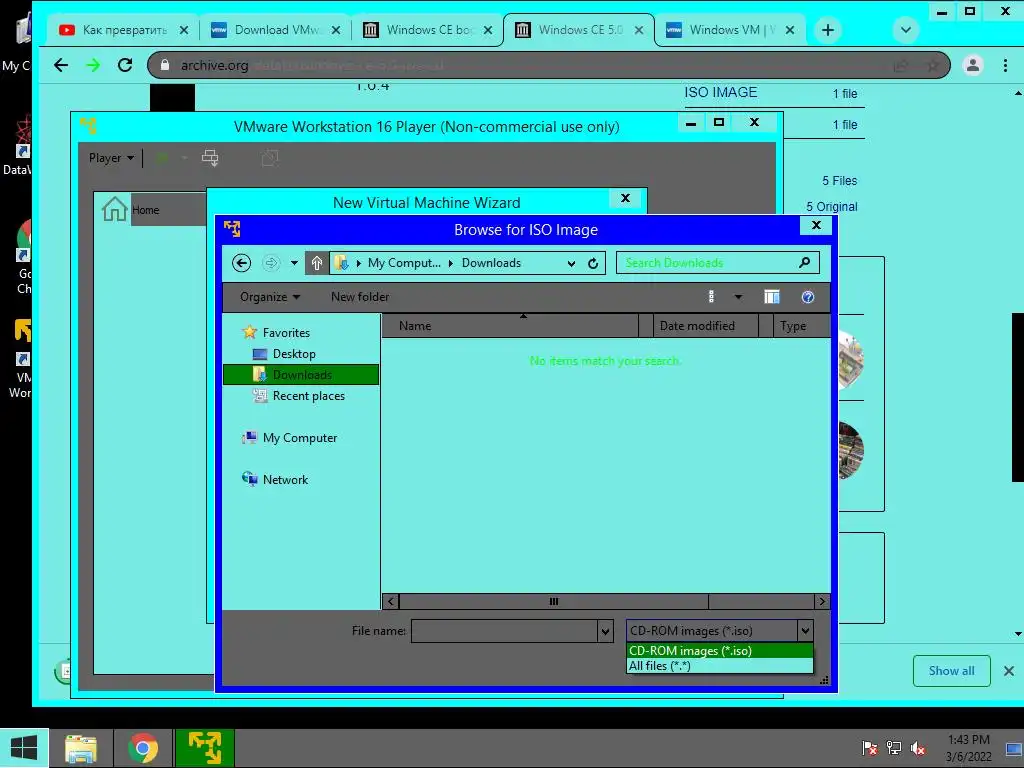The width and height of the screenshot is (1024, 768).
Task: Open the Organize menu
Action: 270,297
